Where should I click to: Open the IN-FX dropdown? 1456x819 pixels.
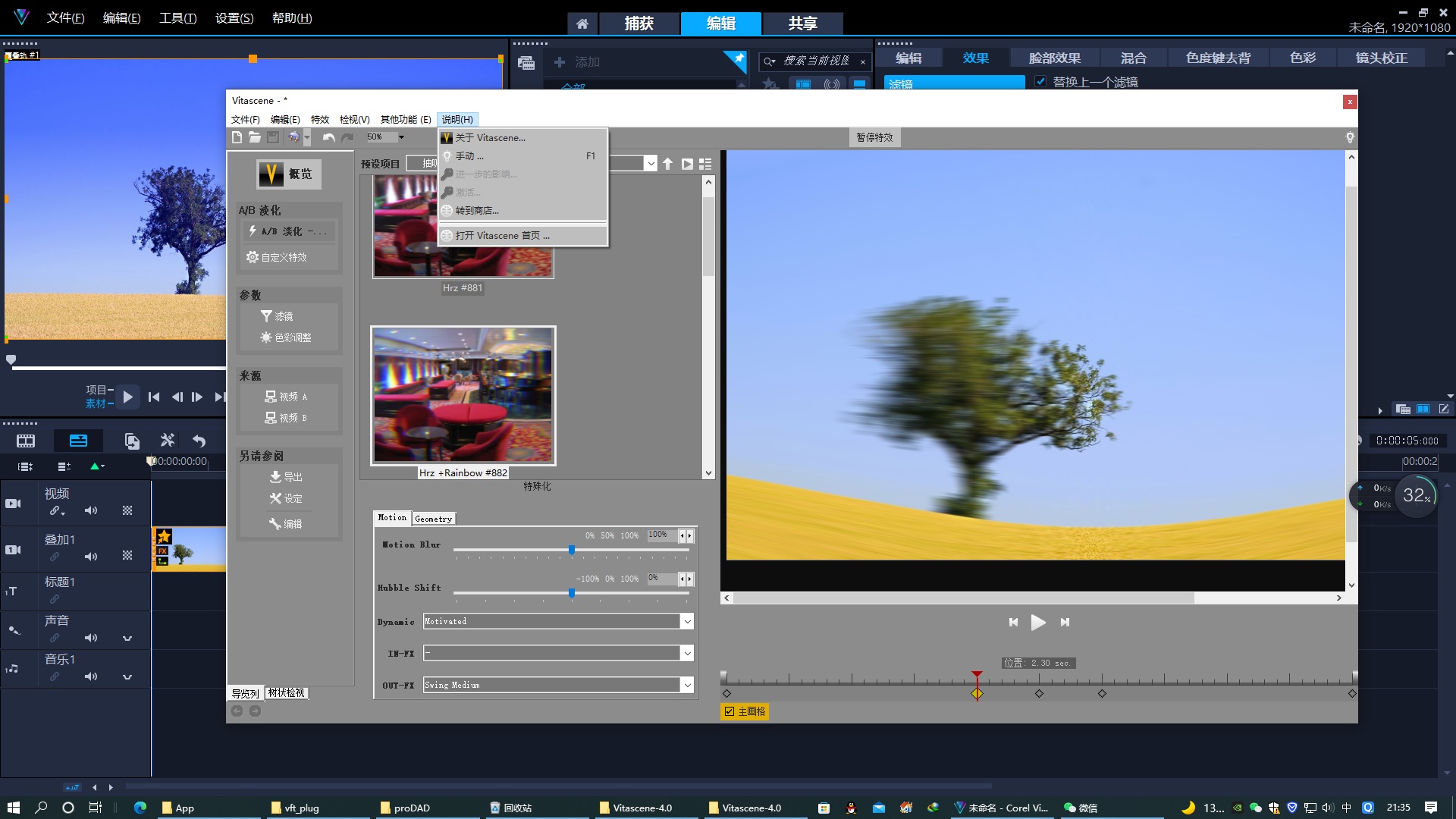(x=687, y=654)
